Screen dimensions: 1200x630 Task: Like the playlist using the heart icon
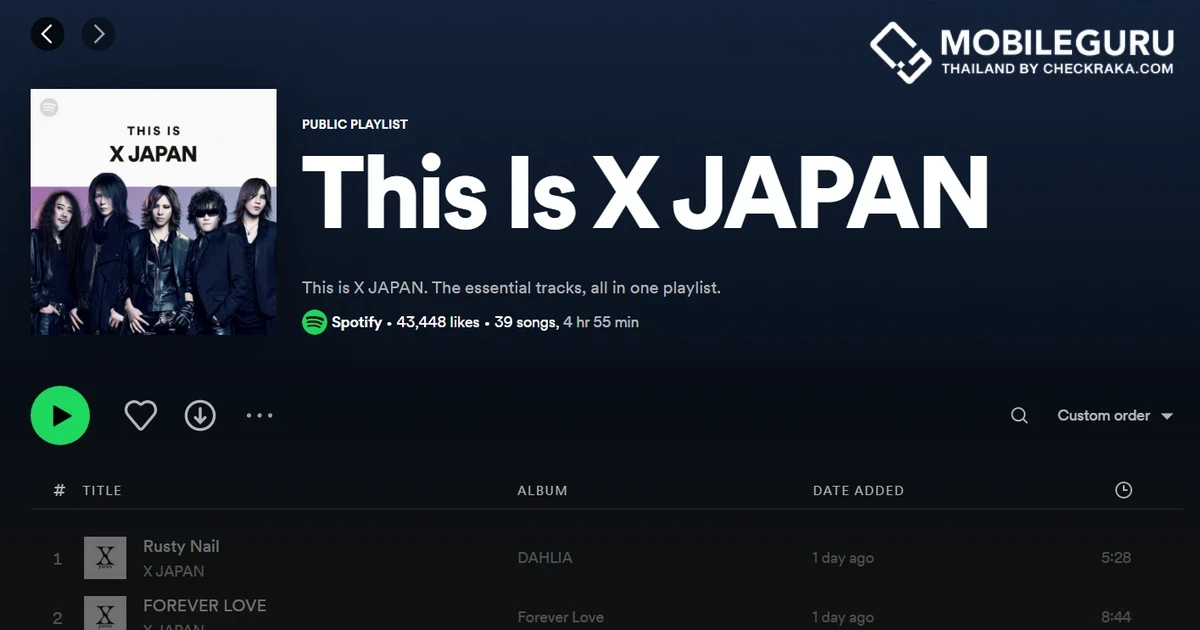pos(140,415)
